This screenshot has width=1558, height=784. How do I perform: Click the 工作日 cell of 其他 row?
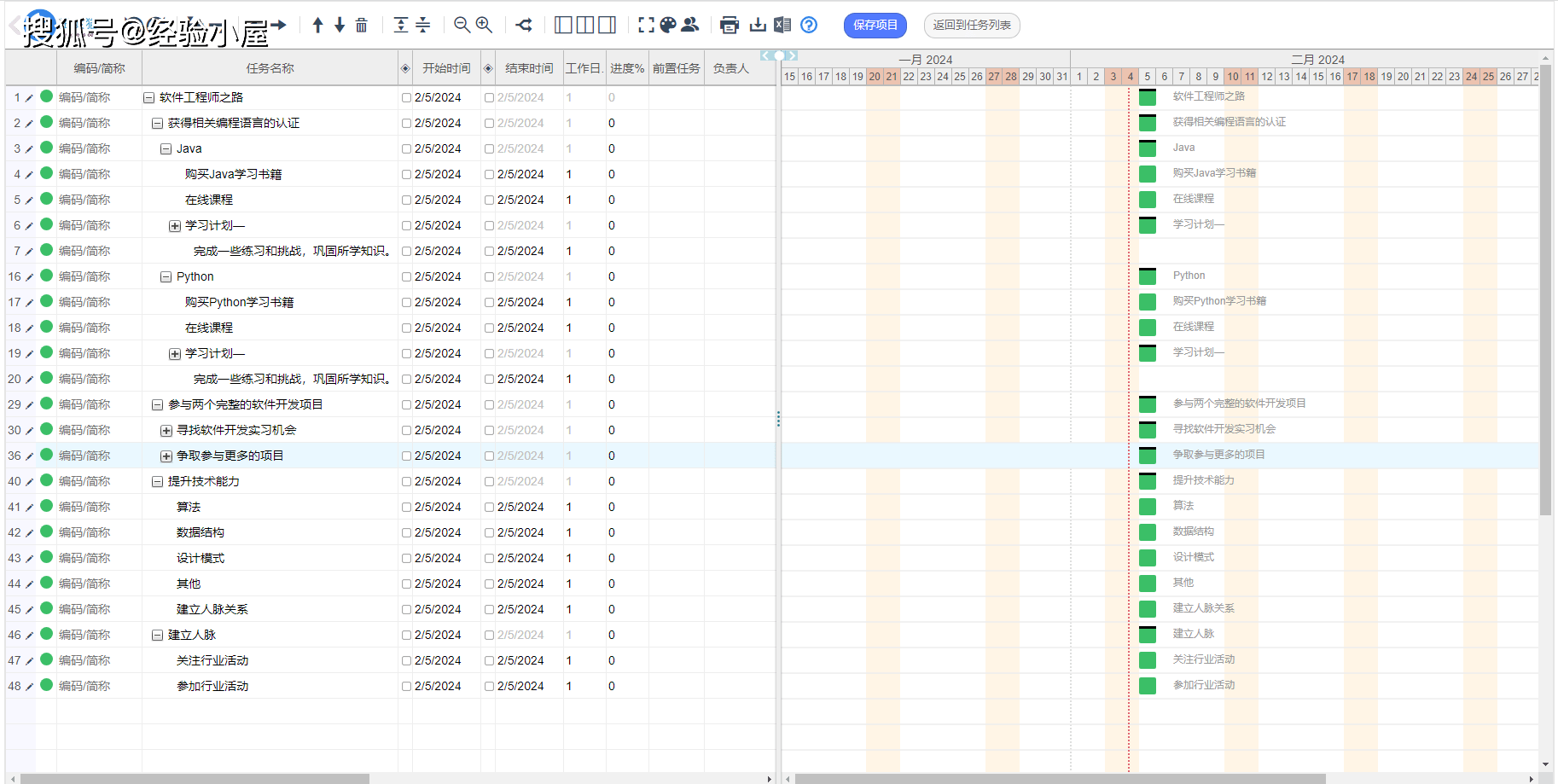point(584,584)
